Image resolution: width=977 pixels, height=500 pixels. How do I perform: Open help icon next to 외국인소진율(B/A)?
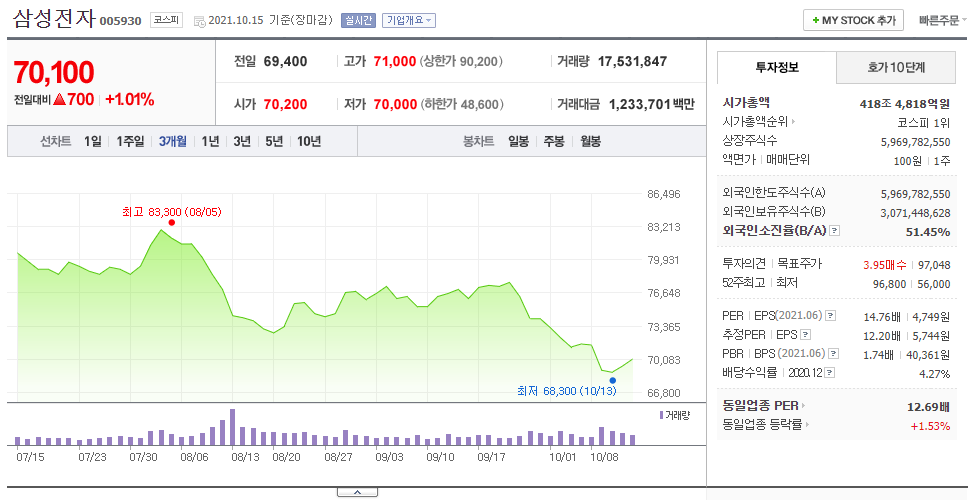point(835,231)
